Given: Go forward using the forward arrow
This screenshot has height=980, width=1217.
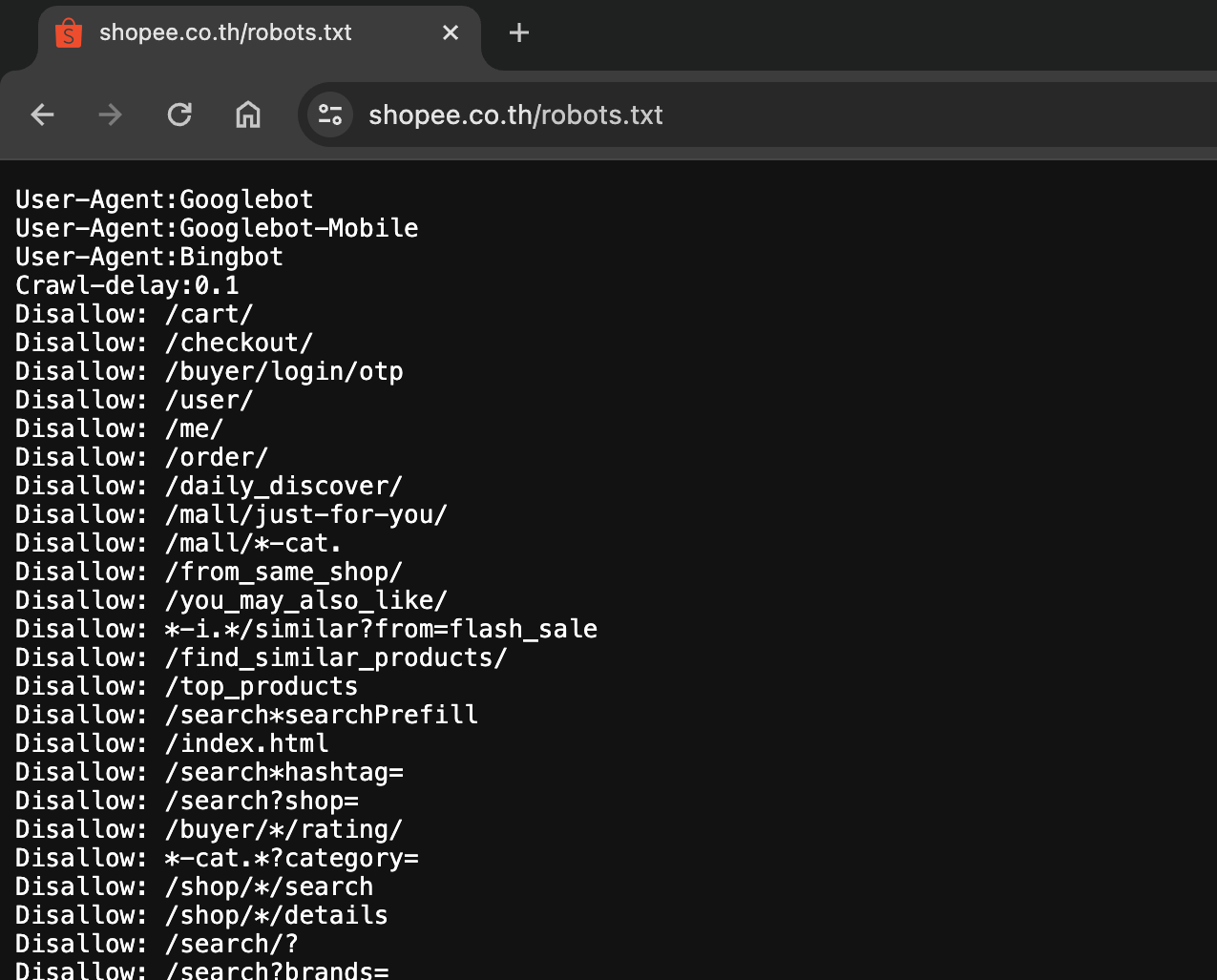Looking at the screenshot, I should pos(111,115).
